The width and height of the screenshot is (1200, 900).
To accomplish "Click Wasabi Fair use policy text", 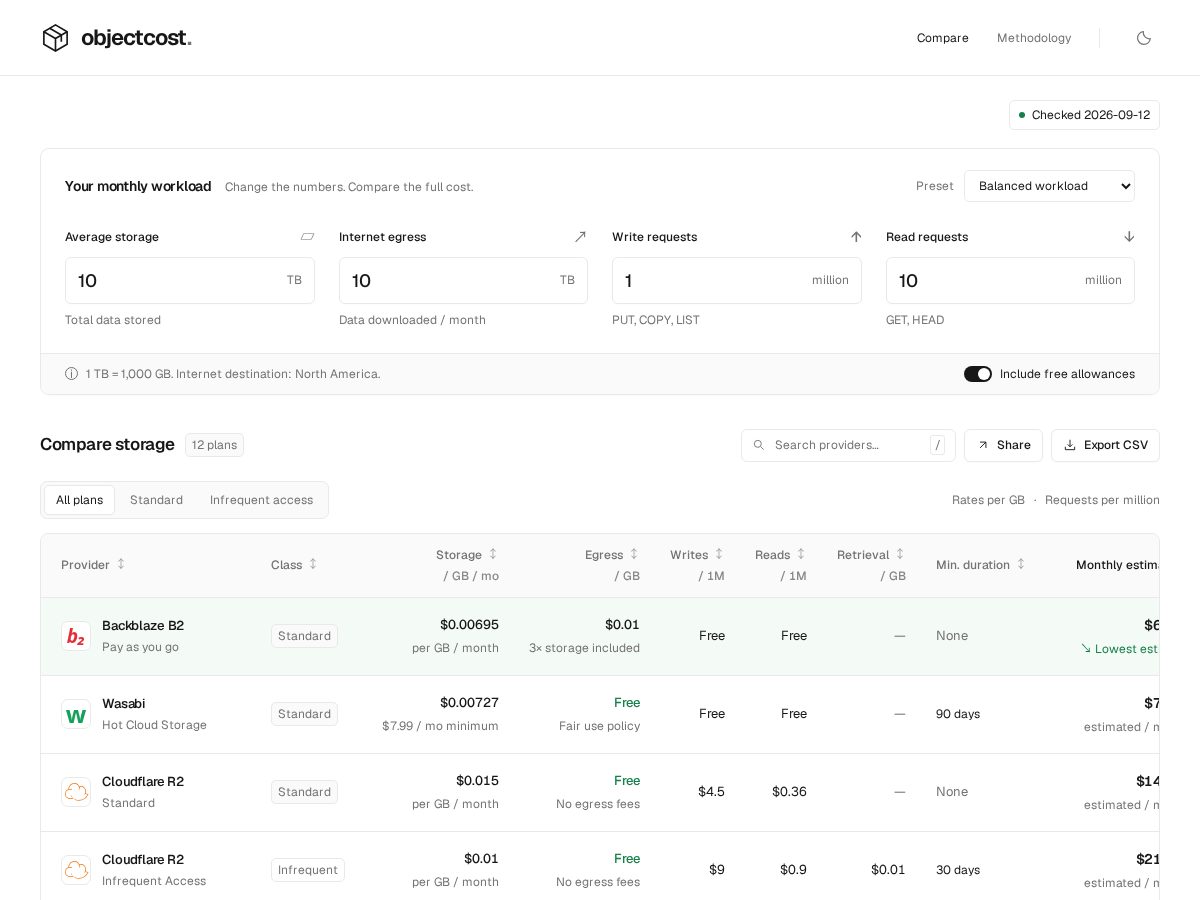I will tap(599, 726).
